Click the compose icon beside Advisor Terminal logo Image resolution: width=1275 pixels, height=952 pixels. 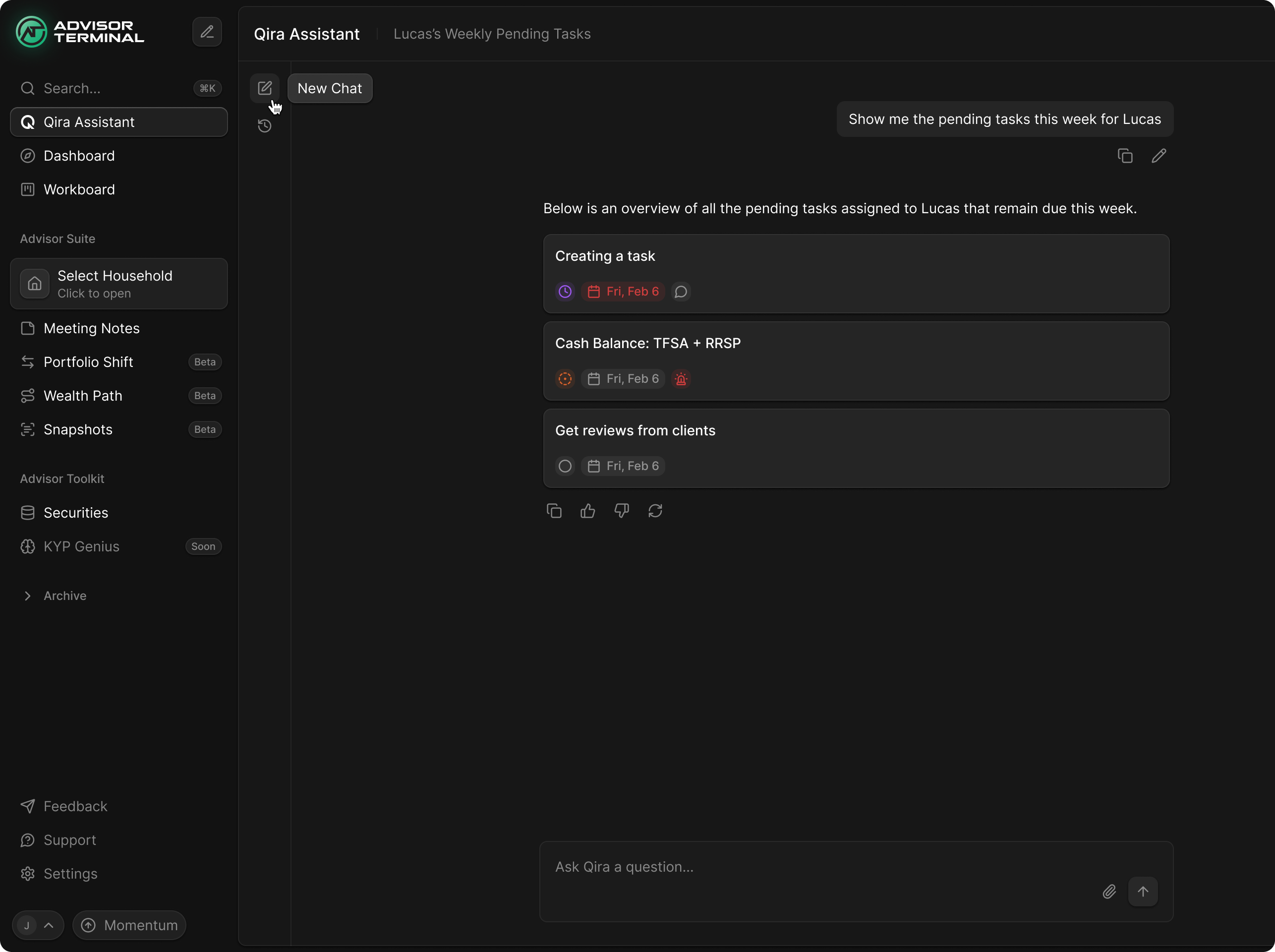pos(207,32)
